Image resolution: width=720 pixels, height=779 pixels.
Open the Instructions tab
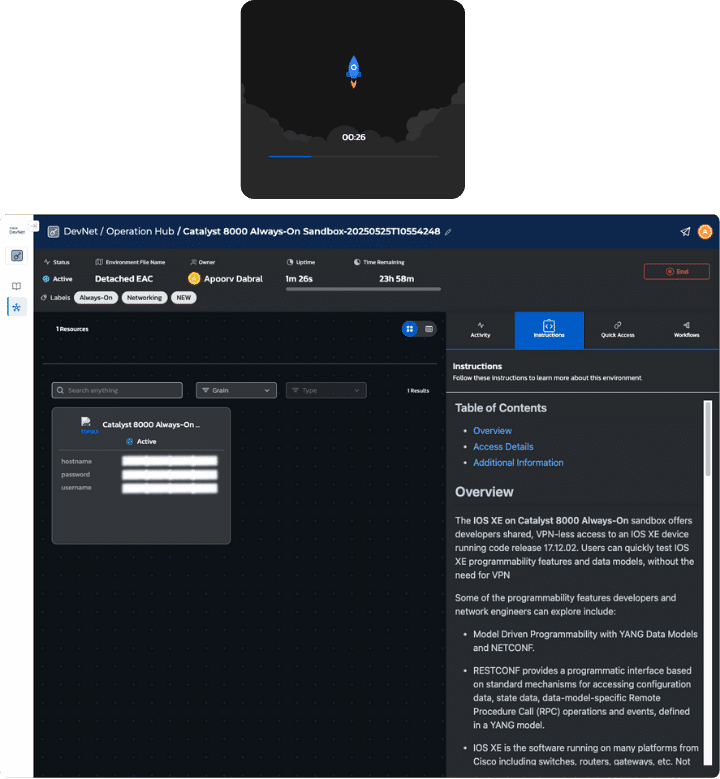549,330
